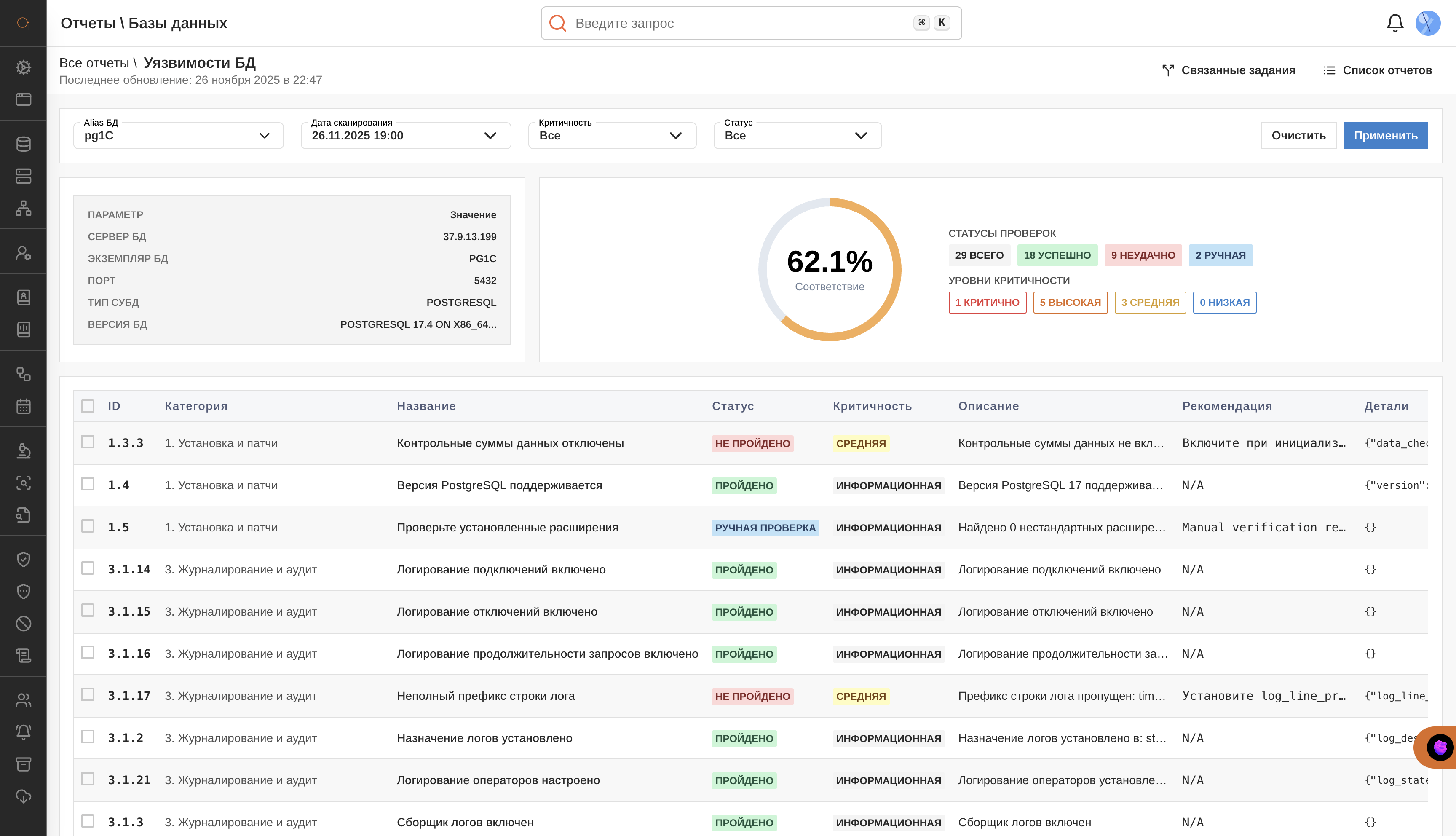
Task: Toggle the select-all checkbox in table header
Action: pos(88,406)
